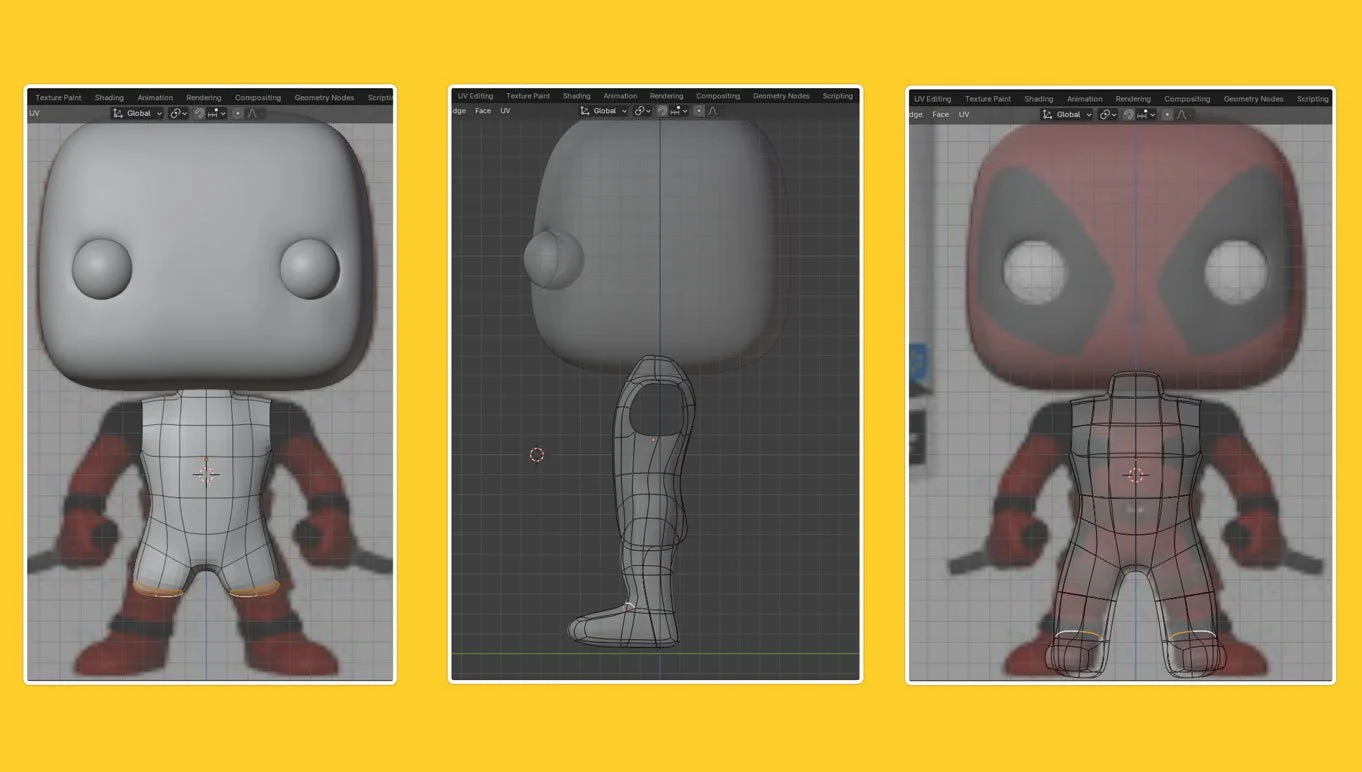Viewport: 1362px width, 772px height.
Task: Open Shading tab in middle panel
Action: pyautogui.click(x=577, y=96)
